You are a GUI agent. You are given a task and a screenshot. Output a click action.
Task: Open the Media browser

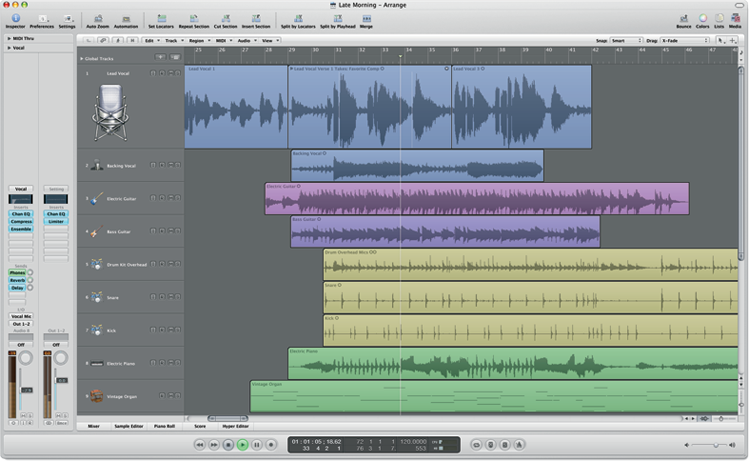(x=735, y=19)
